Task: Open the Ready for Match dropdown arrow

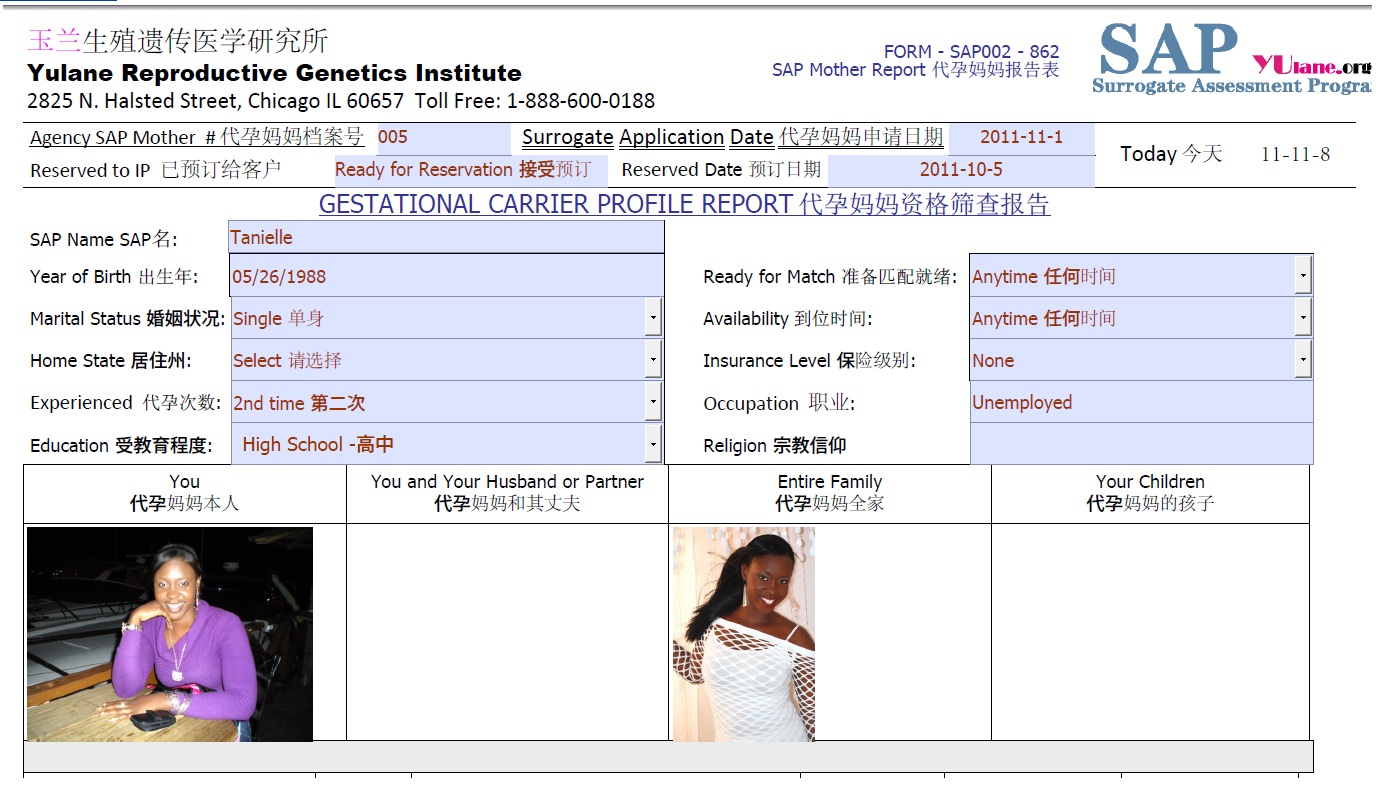Action: tap(1303, 275)
